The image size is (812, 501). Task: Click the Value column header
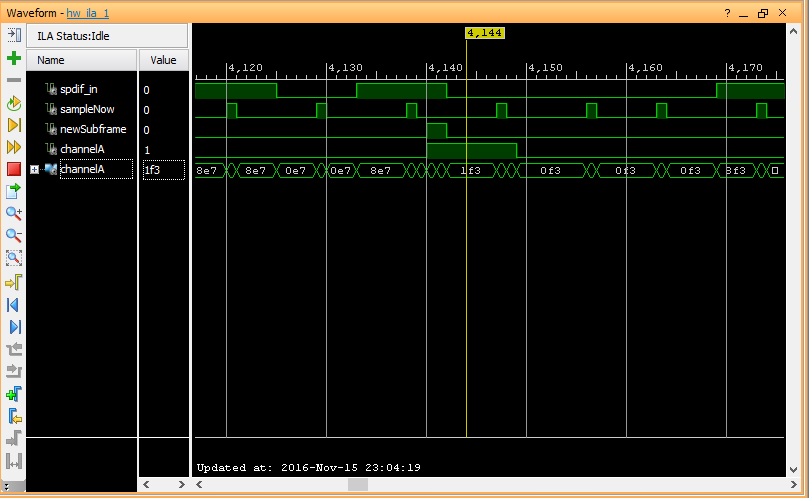point(162,60)
